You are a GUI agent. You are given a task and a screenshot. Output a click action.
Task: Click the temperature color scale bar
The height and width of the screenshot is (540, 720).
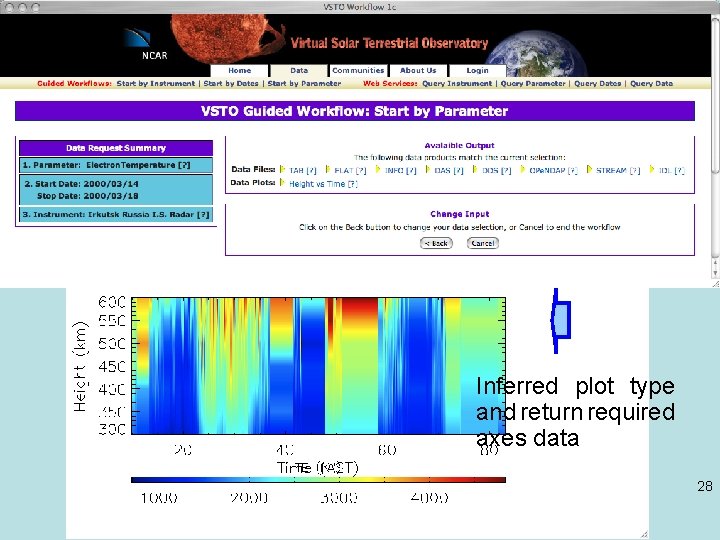pyautogui.click(x=318, y=480)
